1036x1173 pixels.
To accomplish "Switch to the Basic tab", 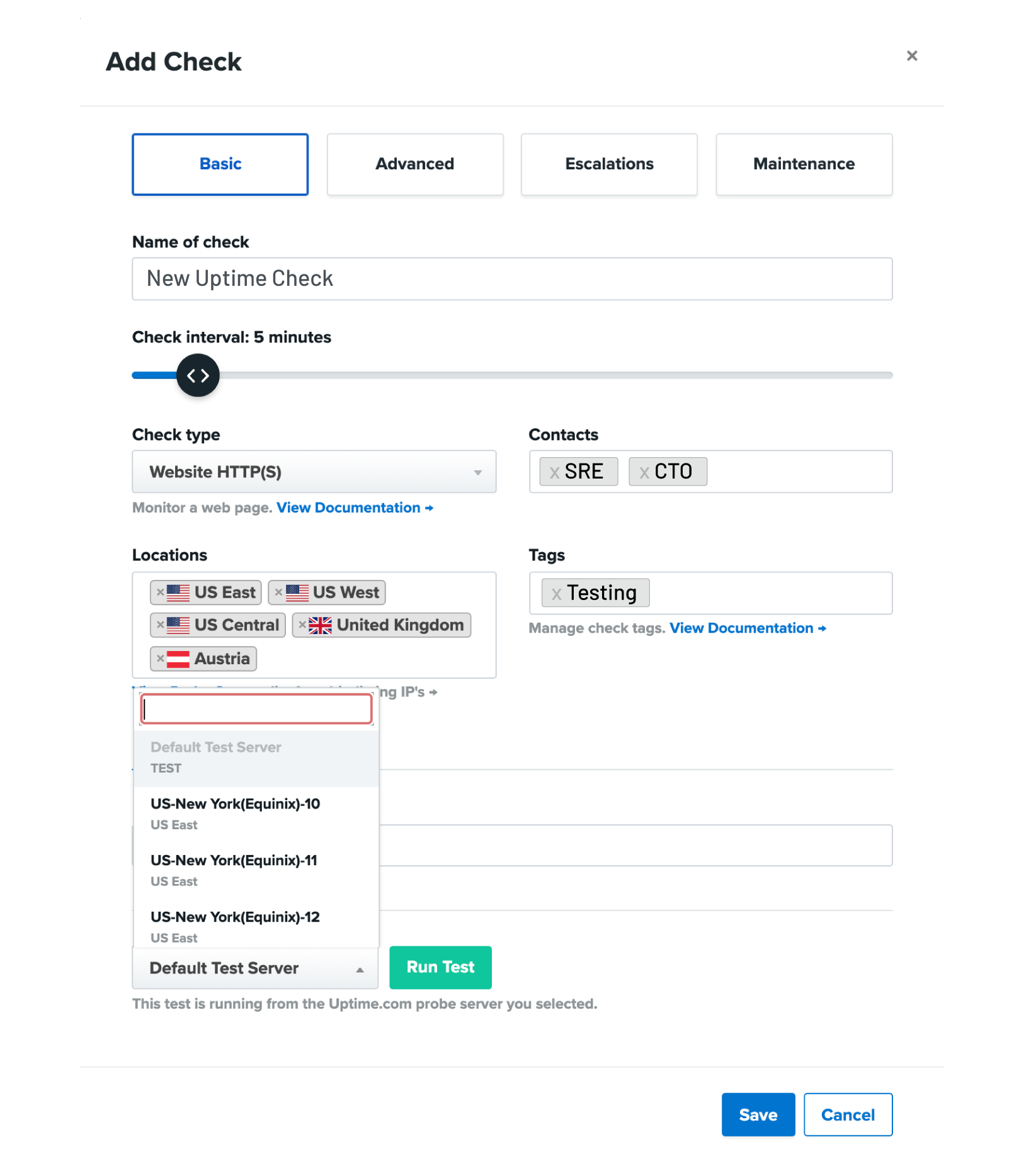I will point(220,164).
